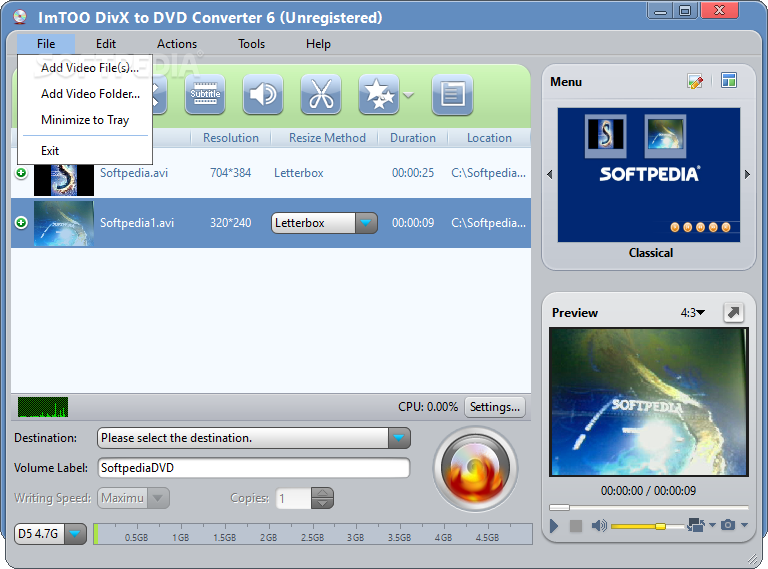Open the File menu
The image size is (768, 569).
(46, 44)
